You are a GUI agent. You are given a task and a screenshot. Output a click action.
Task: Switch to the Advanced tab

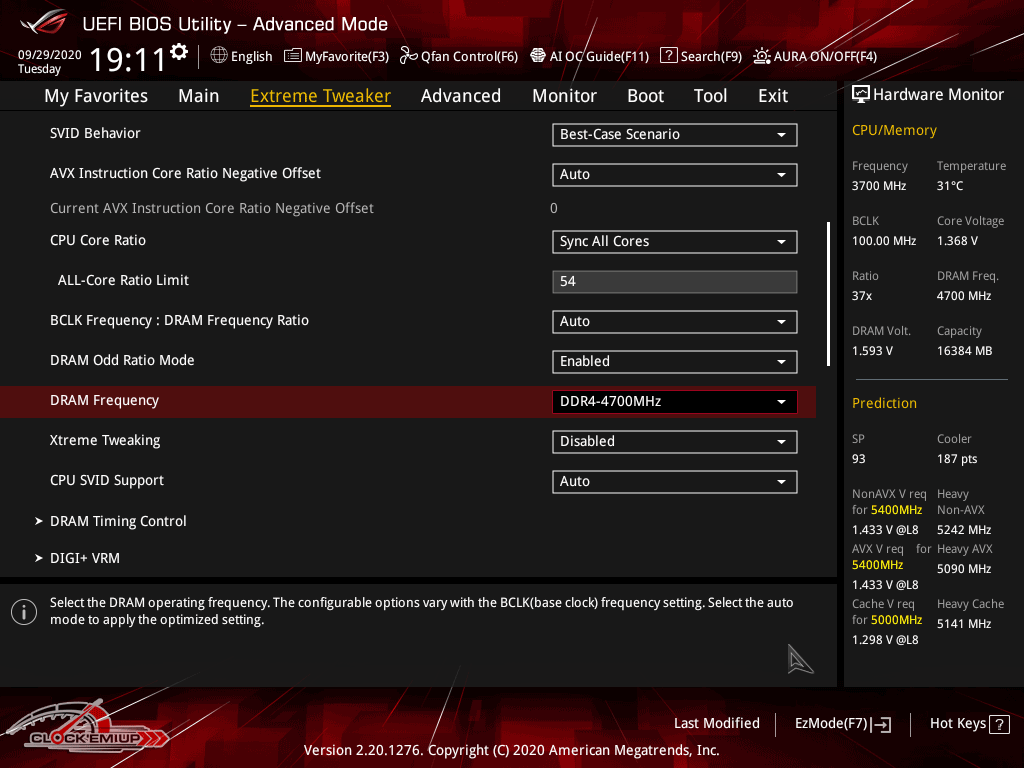(460, 96)
